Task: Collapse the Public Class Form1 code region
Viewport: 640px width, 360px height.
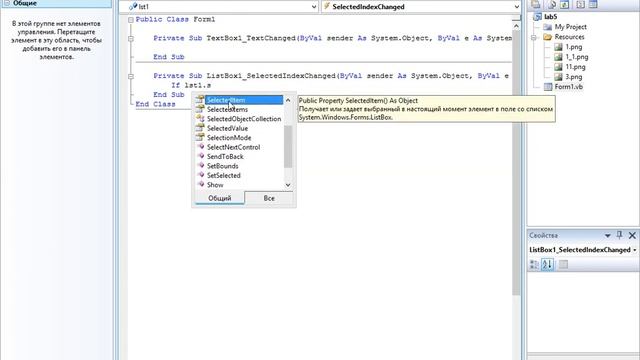Action: point(131,20)
